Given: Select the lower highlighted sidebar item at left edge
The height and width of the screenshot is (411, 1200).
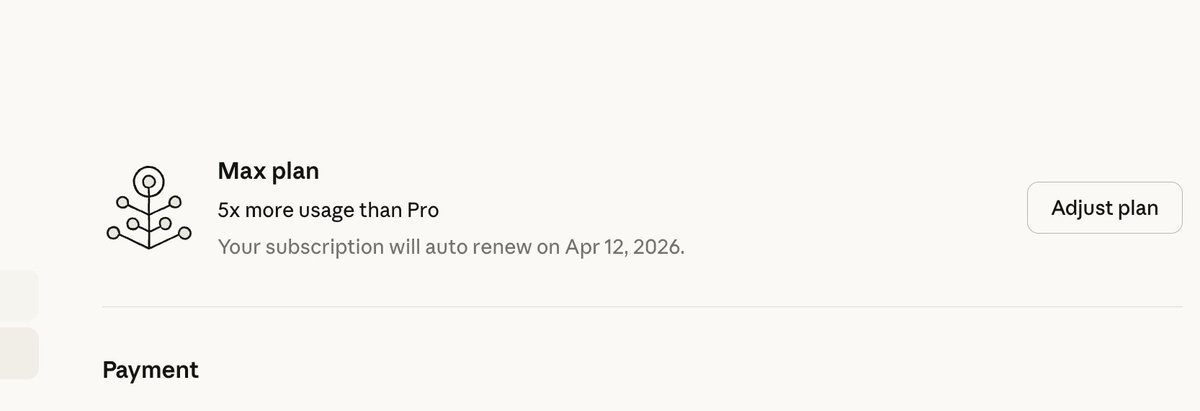Looking at the screenshot, I should 18,353.
